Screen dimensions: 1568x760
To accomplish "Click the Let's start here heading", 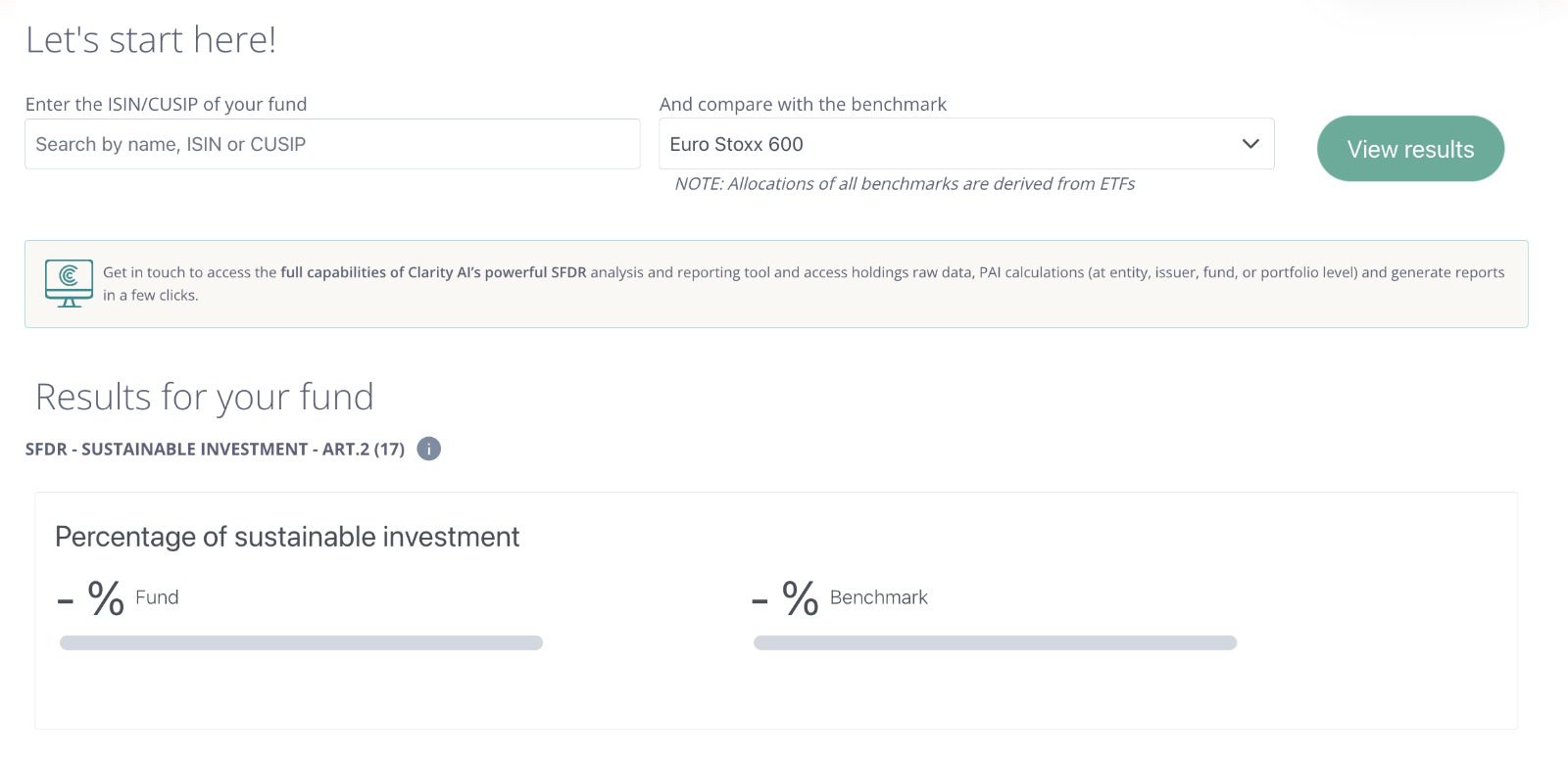I will (151, 40).
